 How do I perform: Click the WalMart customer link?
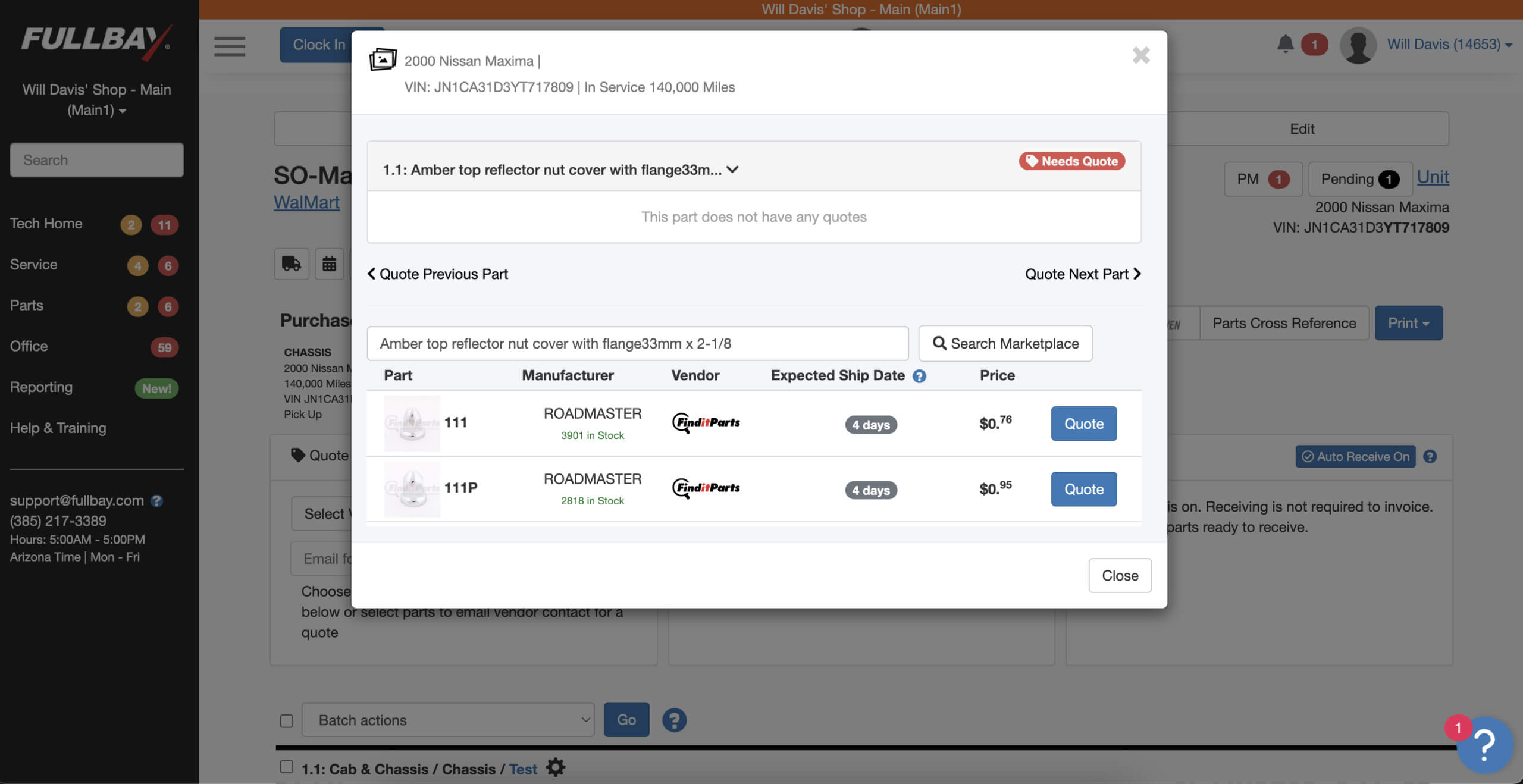click(x=306, y=202)
